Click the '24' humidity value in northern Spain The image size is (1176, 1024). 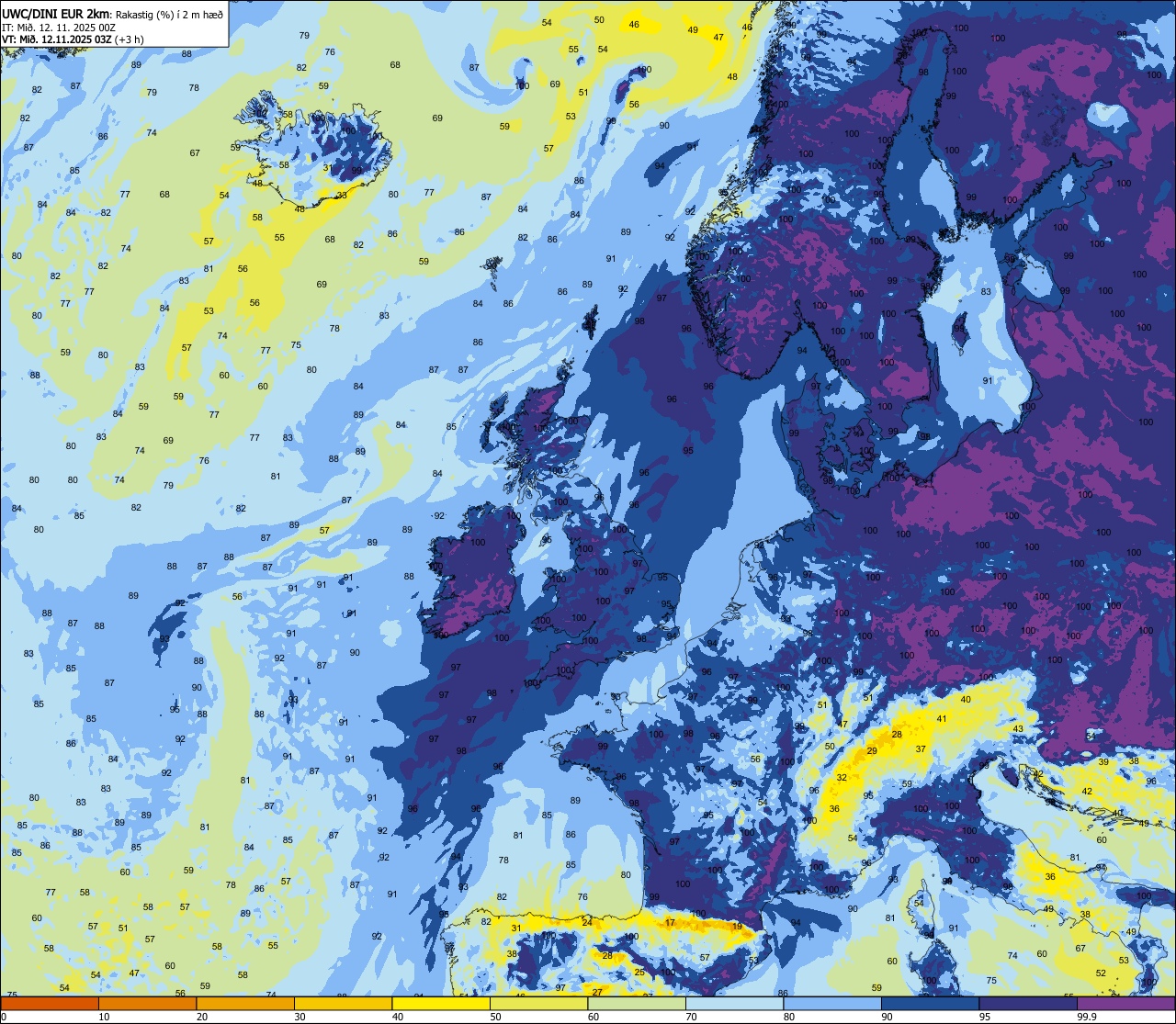[587, 921]
